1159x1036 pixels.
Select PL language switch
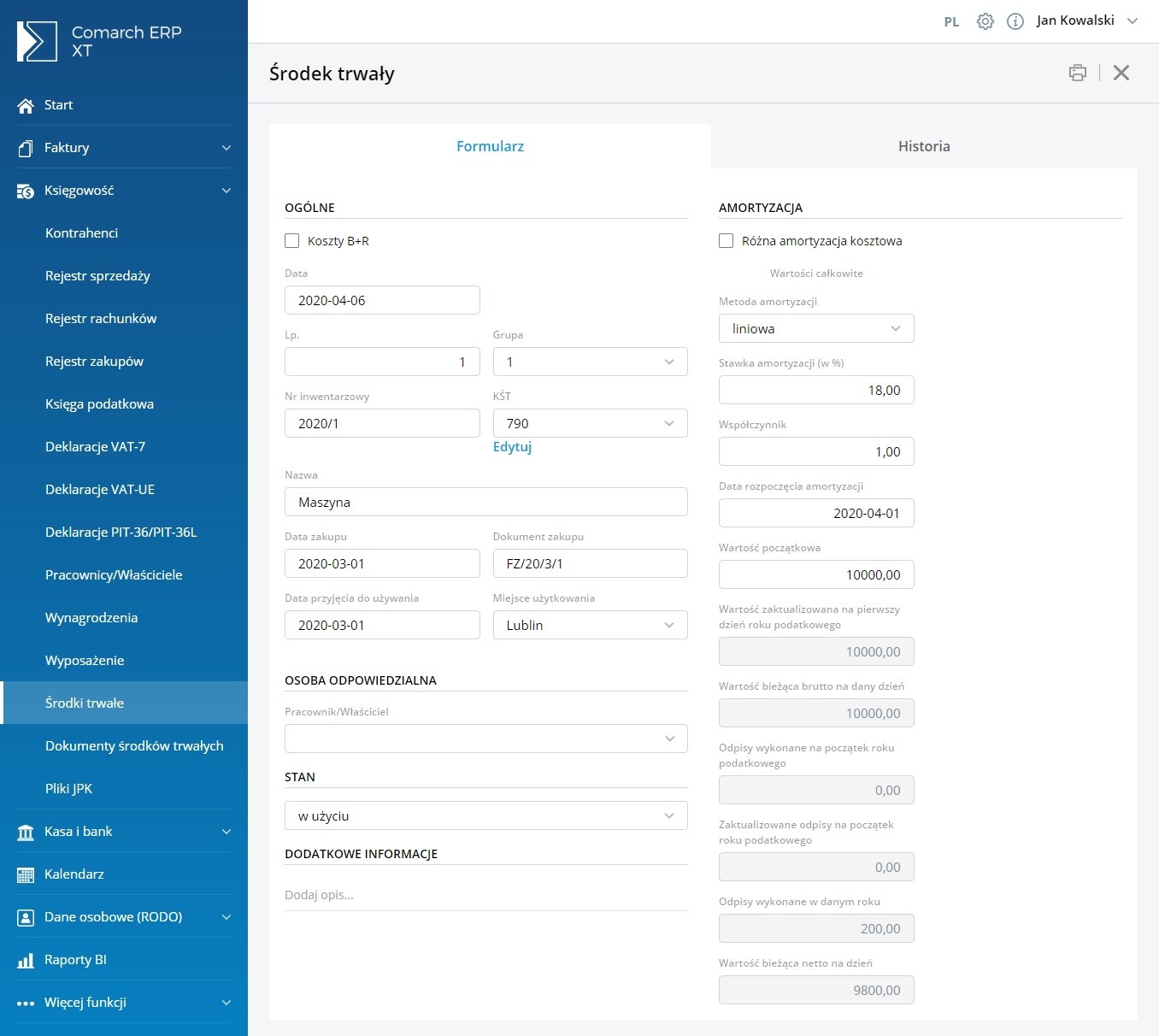pos(951,22)
